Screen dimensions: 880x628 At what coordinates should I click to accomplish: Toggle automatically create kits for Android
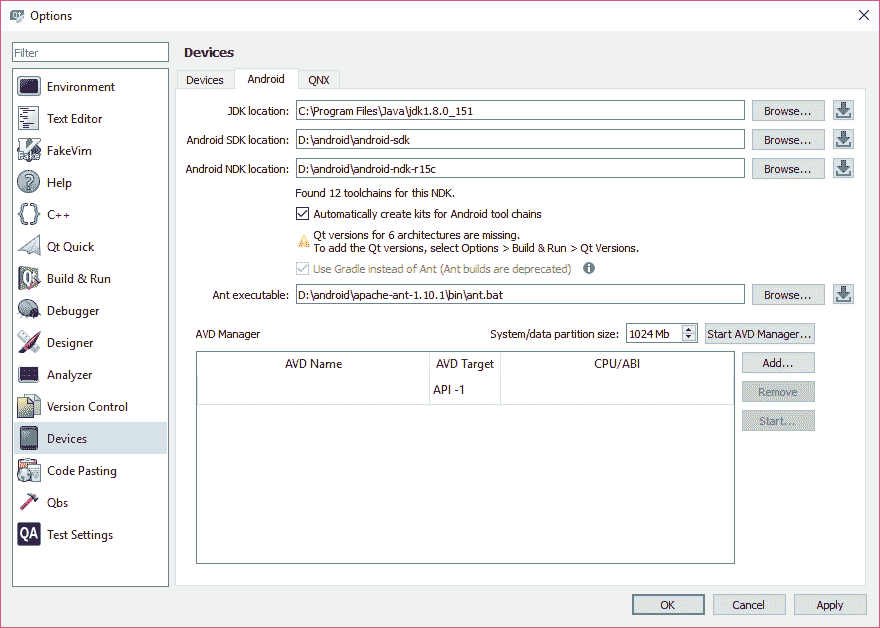pyautogui.click(x=303, y=214)
